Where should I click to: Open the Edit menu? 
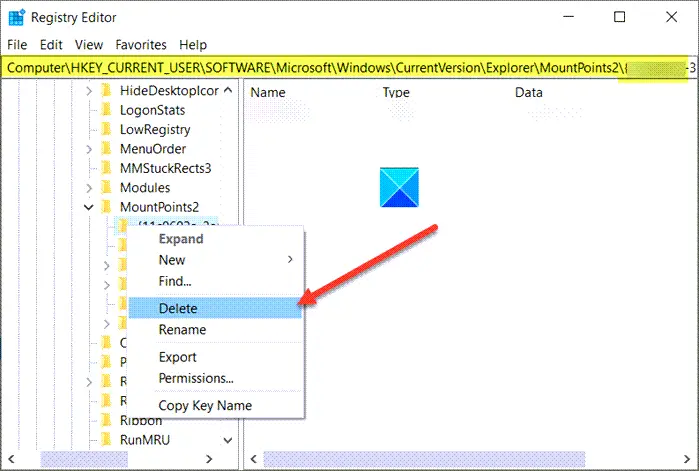pyautogui.click(x=51, y=45)
